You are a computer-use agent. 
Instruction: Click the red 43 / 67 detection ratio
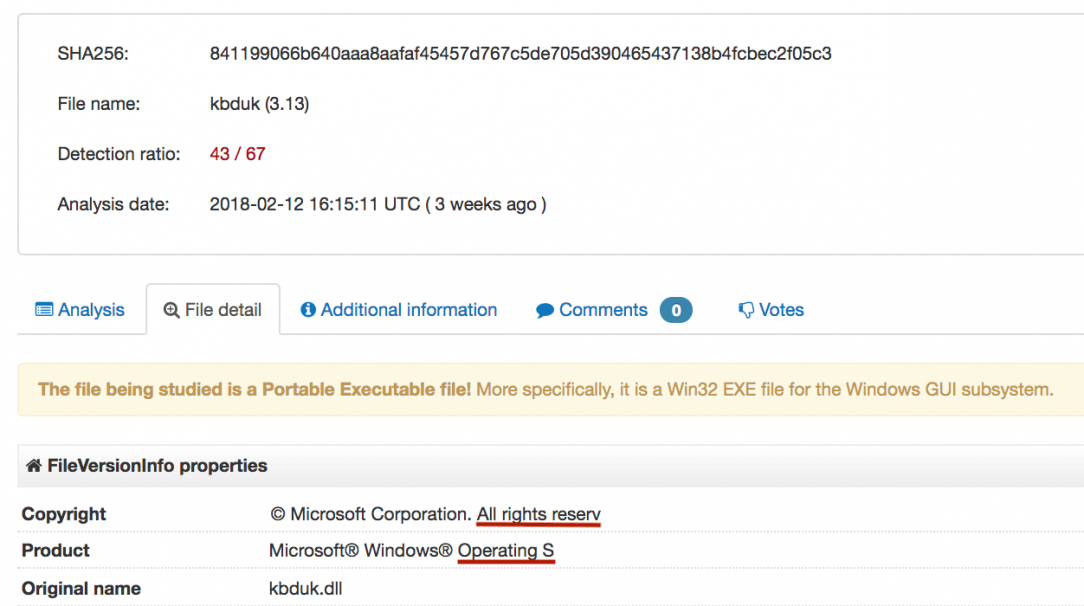[x=237, y=154]
